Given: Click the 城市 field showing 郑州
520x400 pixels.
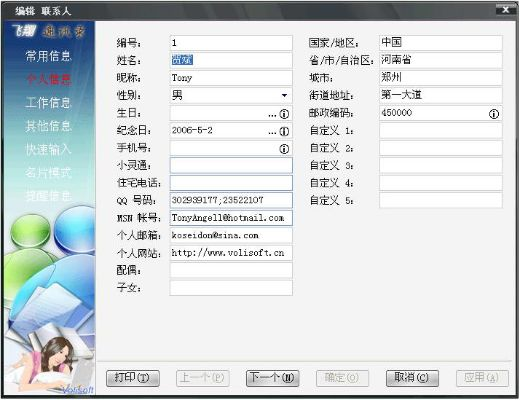Looking at the screenshot, I should [x=441, y=78].
